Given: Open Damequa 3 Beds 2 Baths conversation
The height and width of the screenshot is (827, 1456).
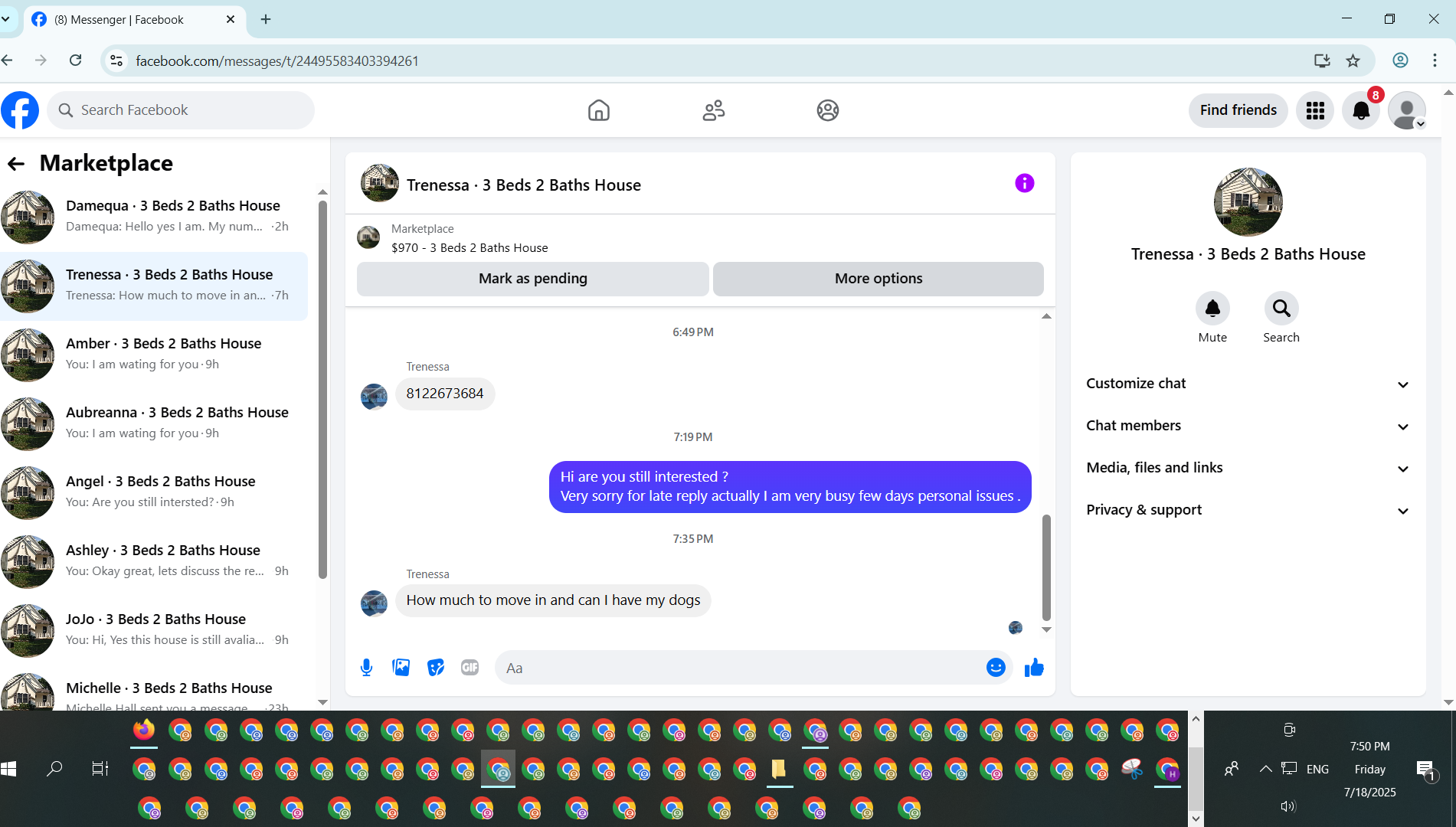Looking at the screenshot, I should 154,217.
